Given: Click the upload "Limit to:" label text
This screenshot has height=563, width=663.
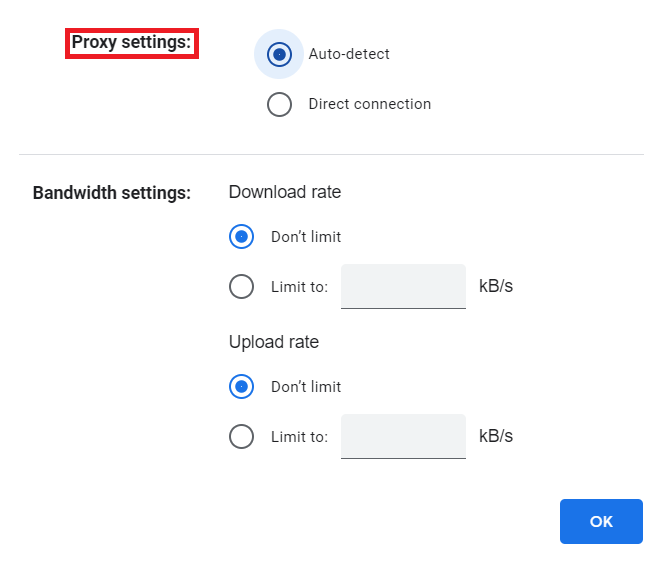Looking at the screenshot, I should pyautogui.click(x=299, y=437).
